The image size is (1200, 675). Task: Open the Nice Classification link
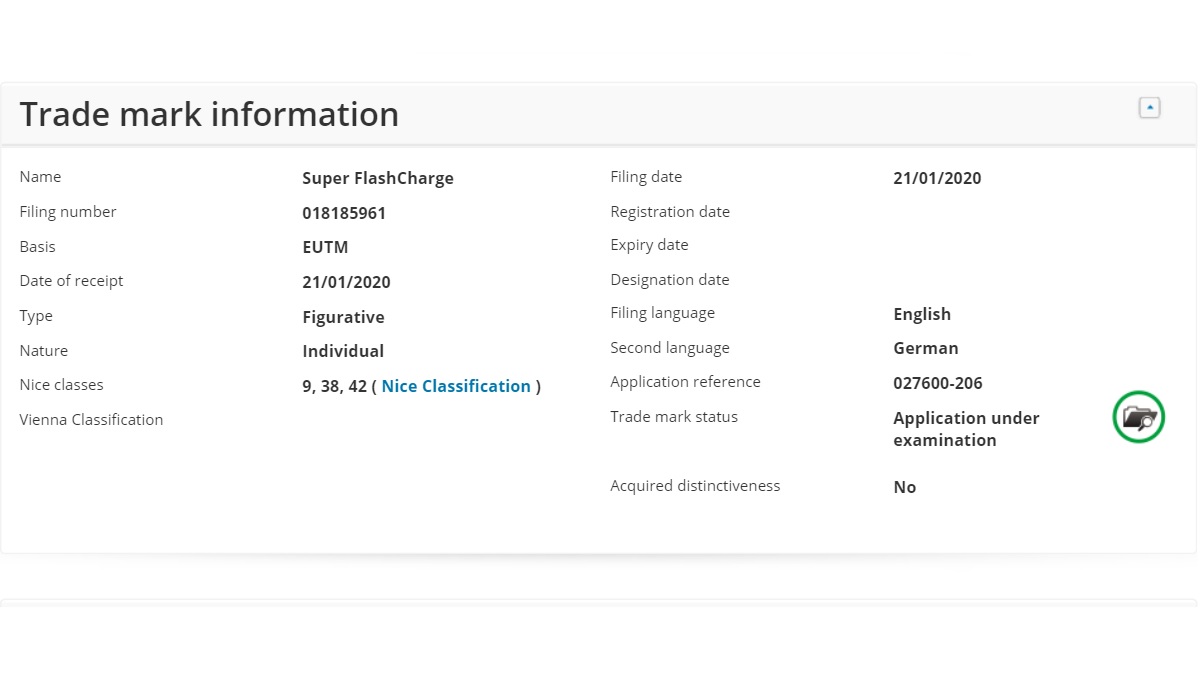[x=456, y=386]
